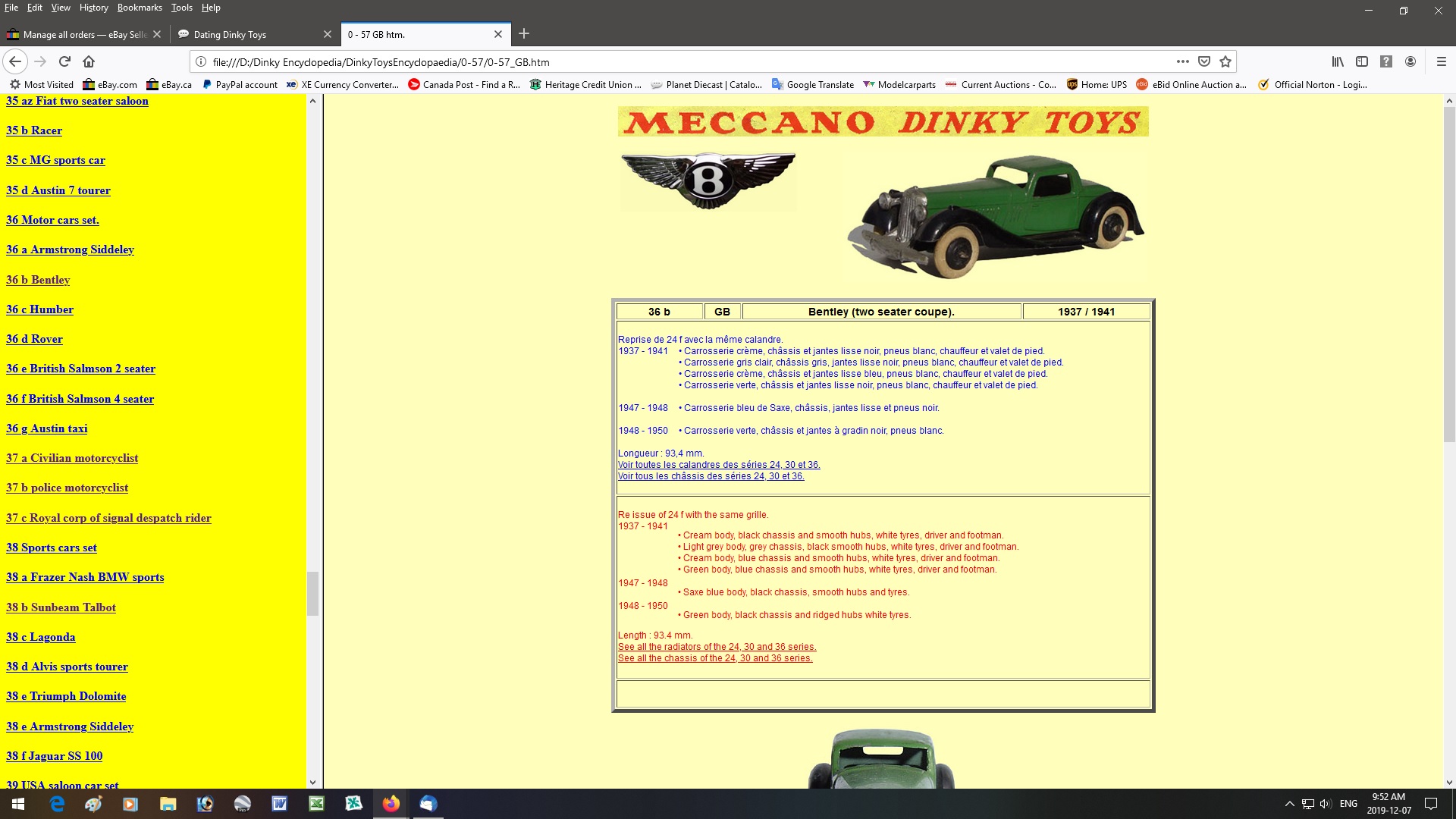Open the Edit menu
The image size is (1456, 819).
(35, 8)
